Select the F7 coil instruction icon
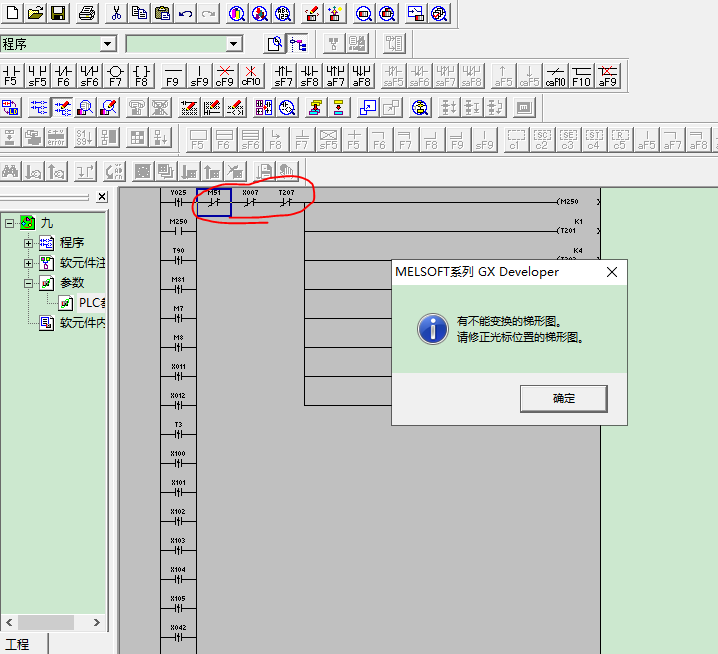718x654 pixels. (116, 76)
